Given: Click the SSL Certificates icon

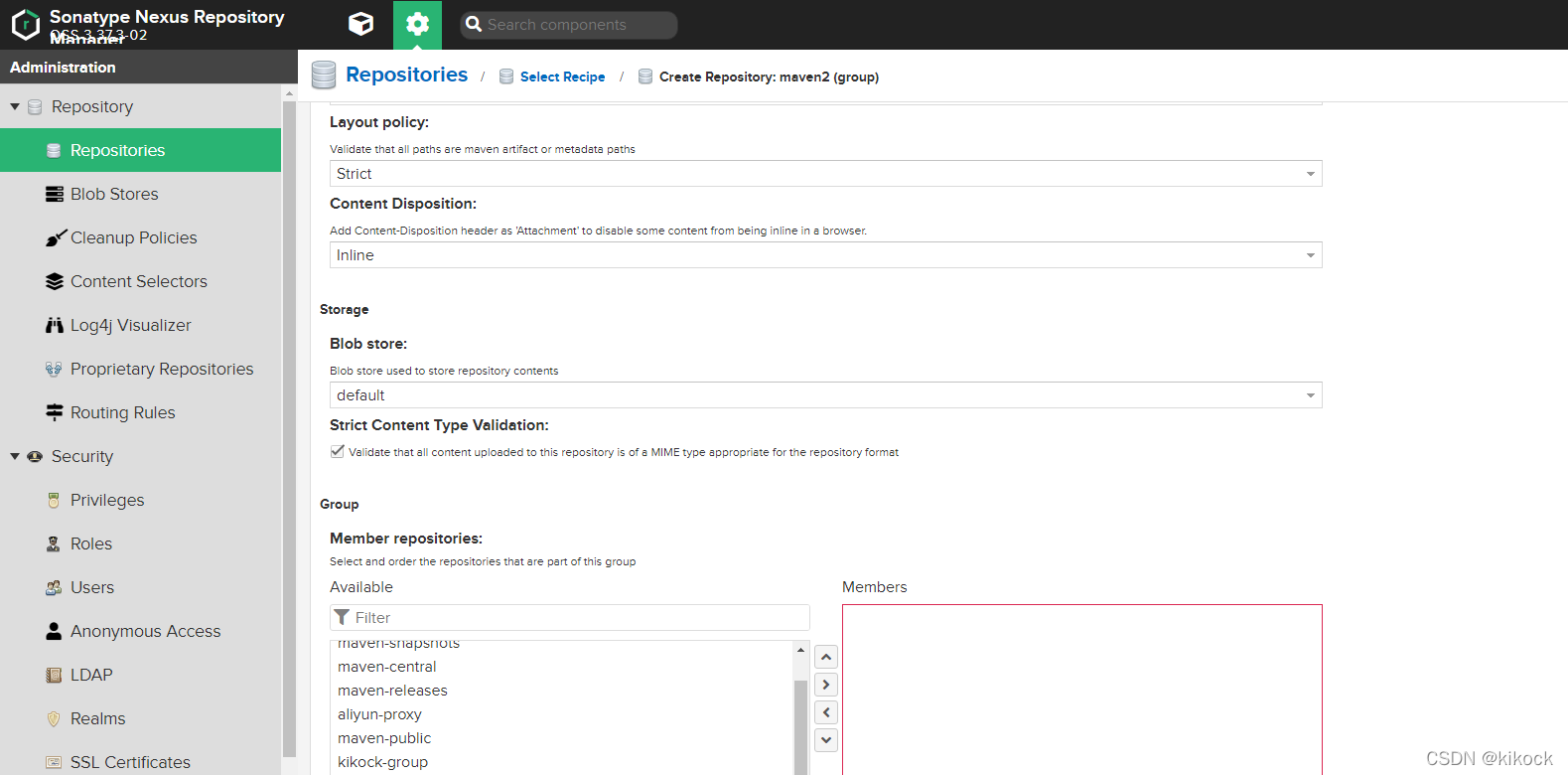Looking at the screenshot, I should [x=54, y=762].
